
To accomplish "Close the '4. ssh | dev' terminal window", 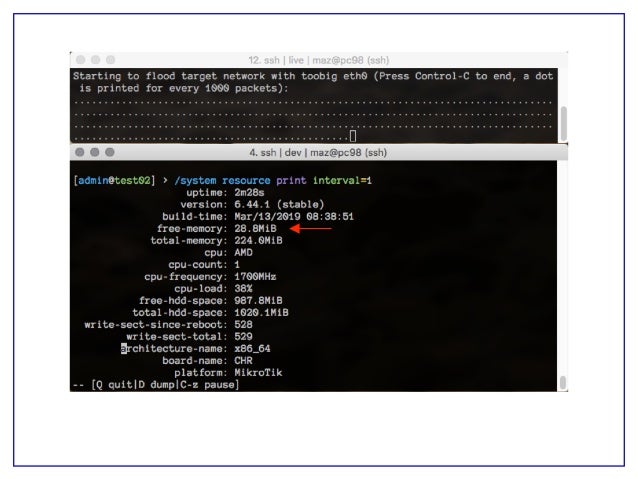I will tap(80, 152).
